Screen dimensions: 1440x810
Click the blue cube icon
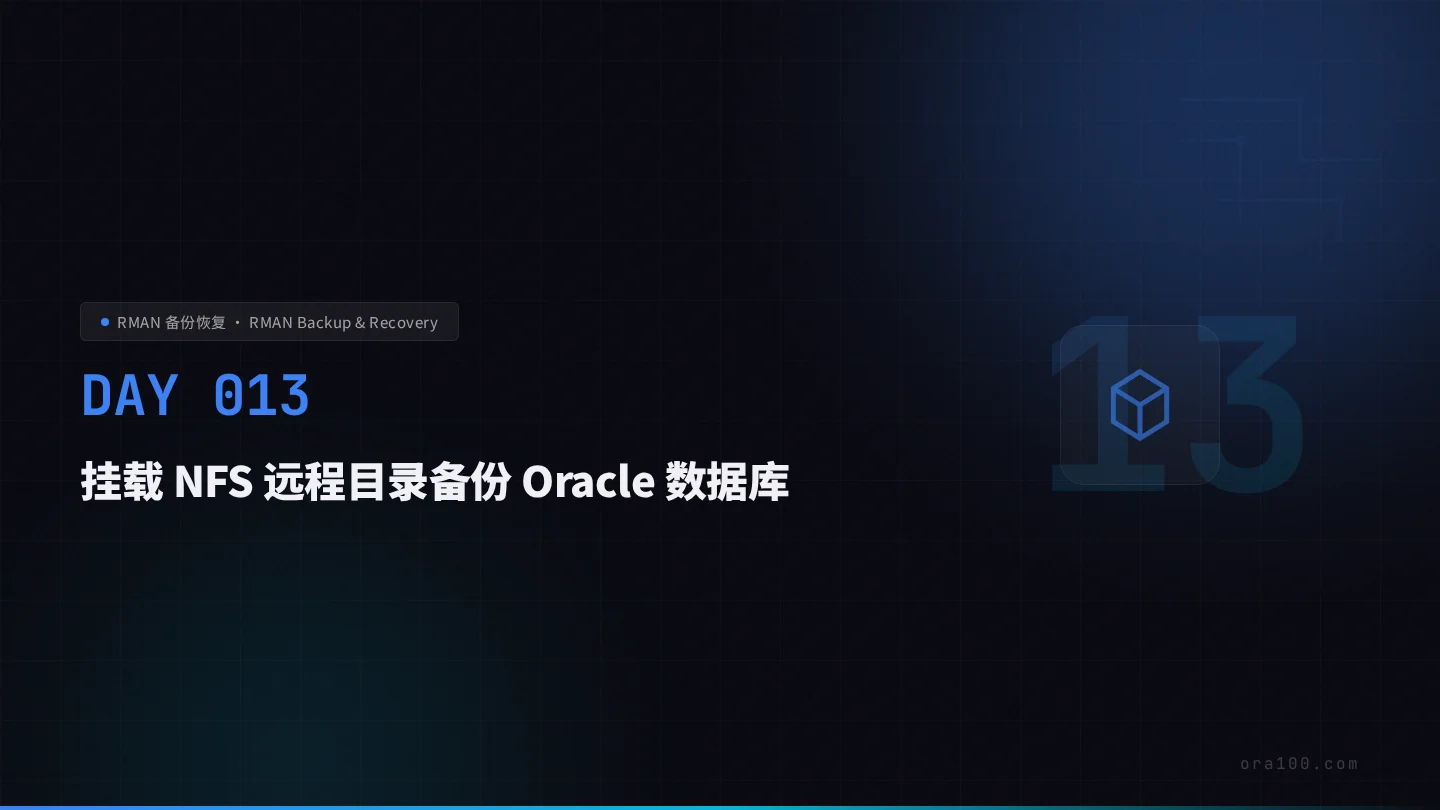(1139, 405)
